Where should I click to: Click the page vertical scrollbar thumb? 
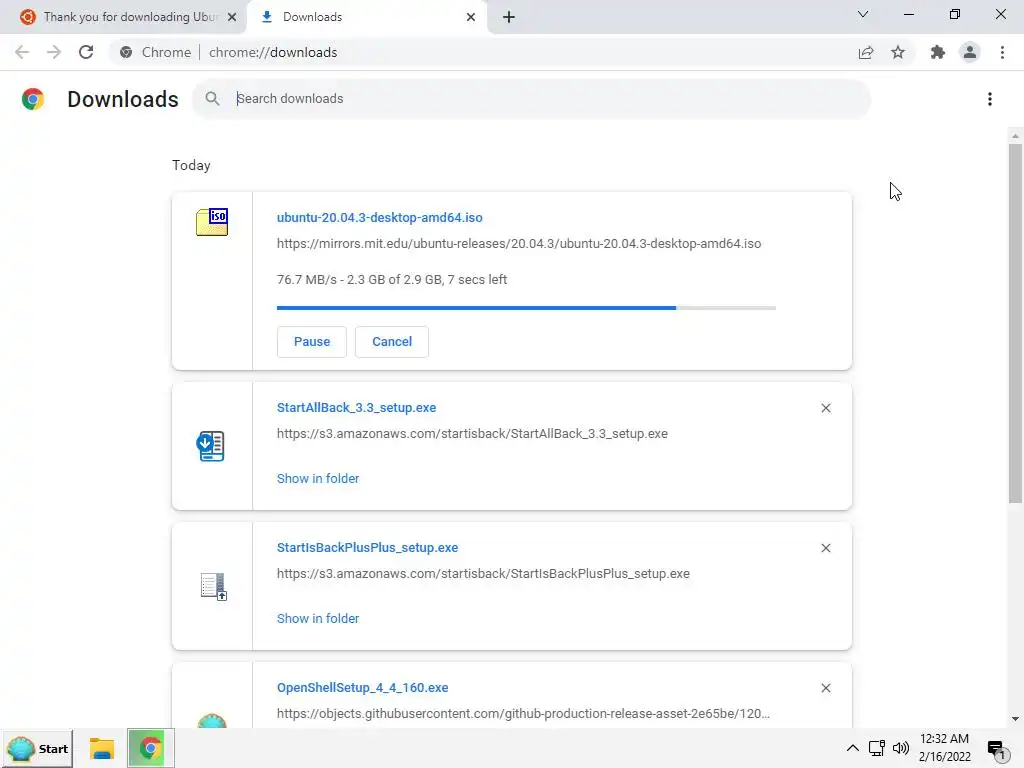click(x=1015, y=323)
